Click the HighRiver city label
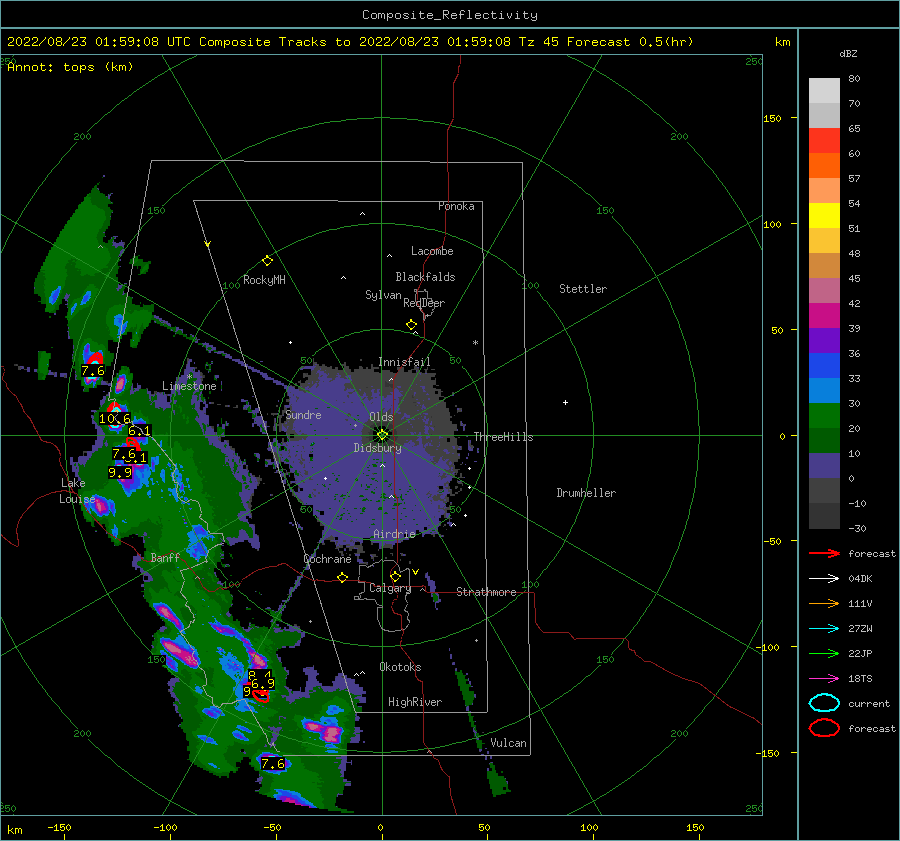The width and height of the screenshot is (900, 841). (x=415, y=702)
